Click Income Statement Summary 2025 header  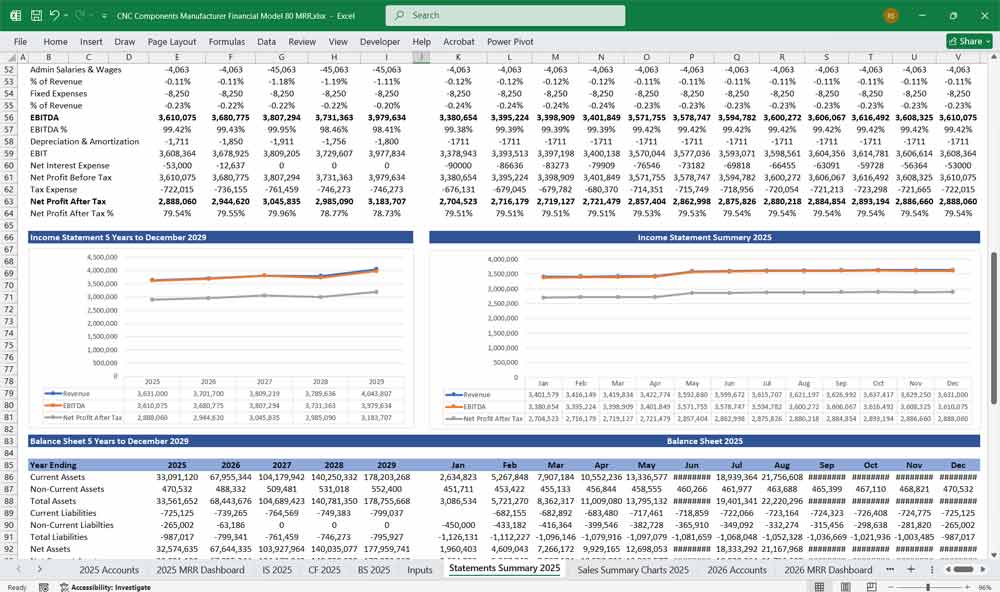[704, 237]
